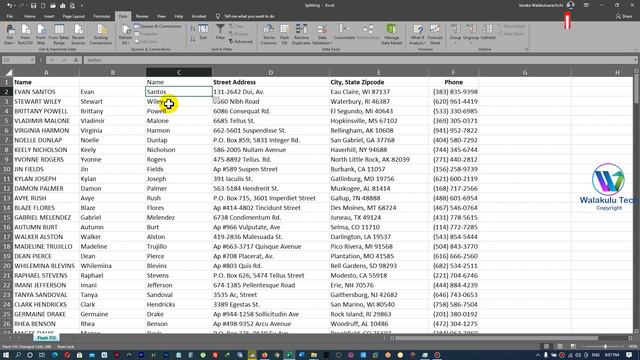Save workbook from Quick Access Toolbar
The height and width of the screenshot is (360, 640).
33,6
